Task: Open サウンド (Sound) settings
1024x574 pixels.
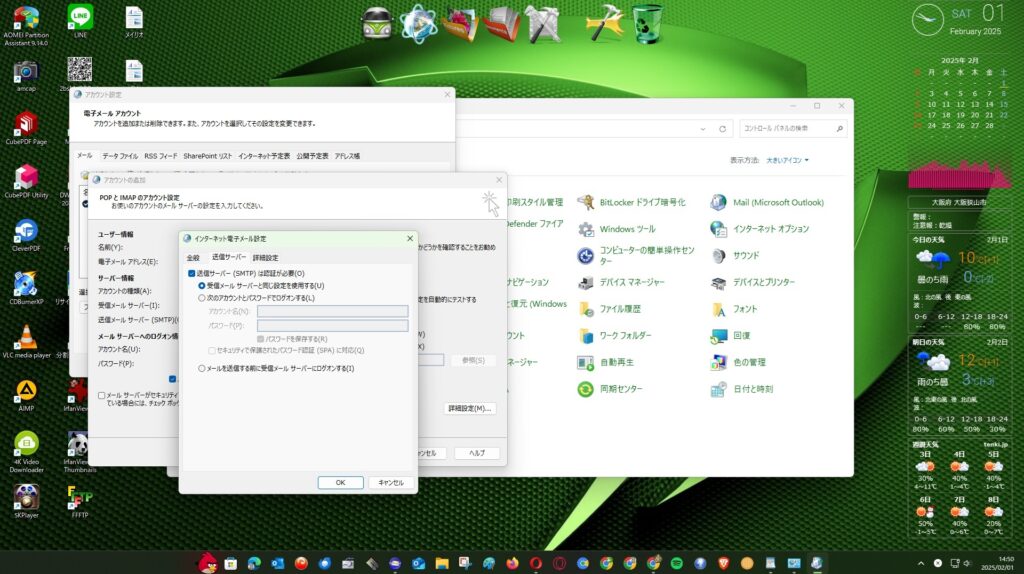Action: click(746, 255)
